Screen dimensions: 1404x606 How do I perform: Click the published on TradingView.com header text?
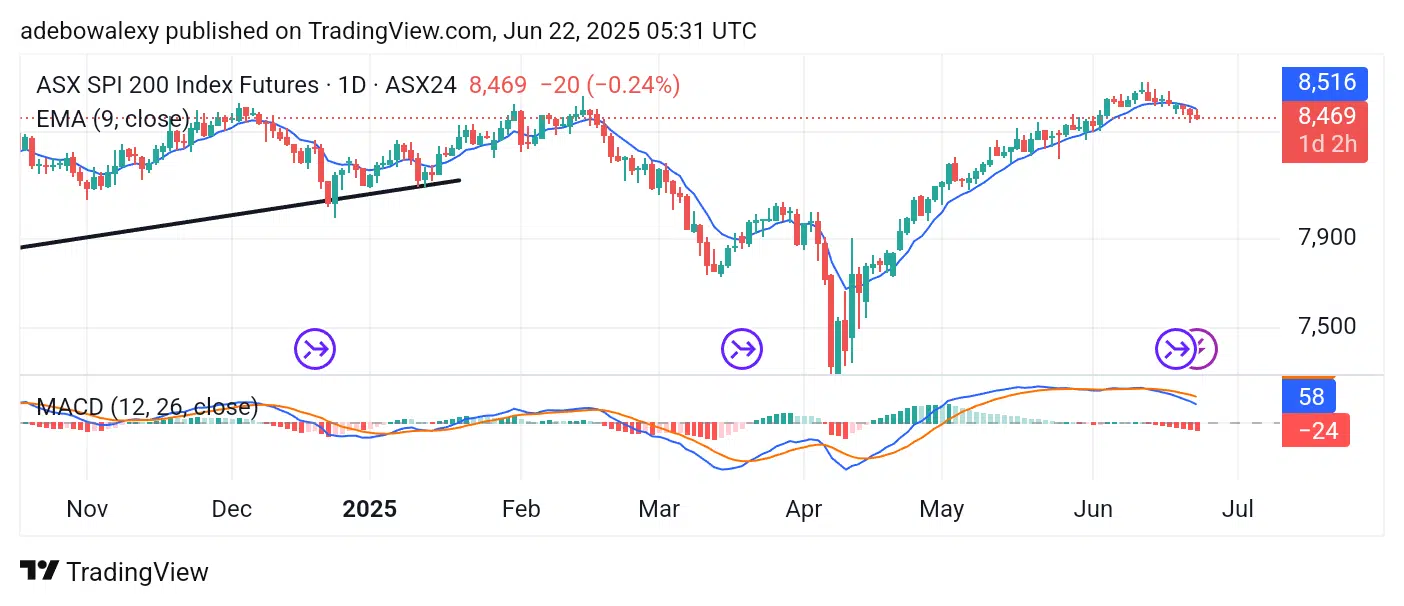388,31
